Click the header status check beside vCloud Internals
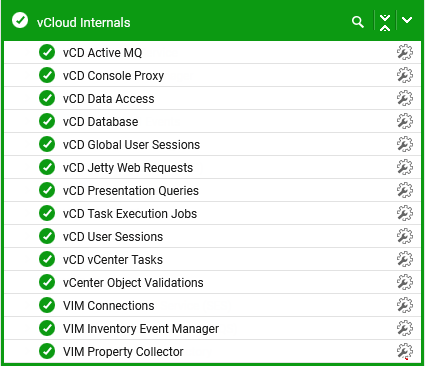The width and height of the screenshot is (425, 366). [x=20, y=20]
